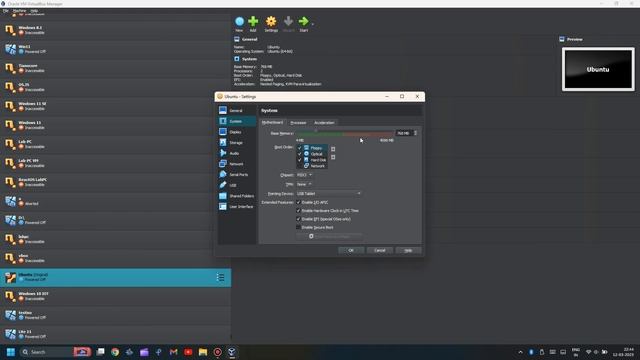Start the VM with the green arrow icon
640x360 pixels.
(303, 21)
